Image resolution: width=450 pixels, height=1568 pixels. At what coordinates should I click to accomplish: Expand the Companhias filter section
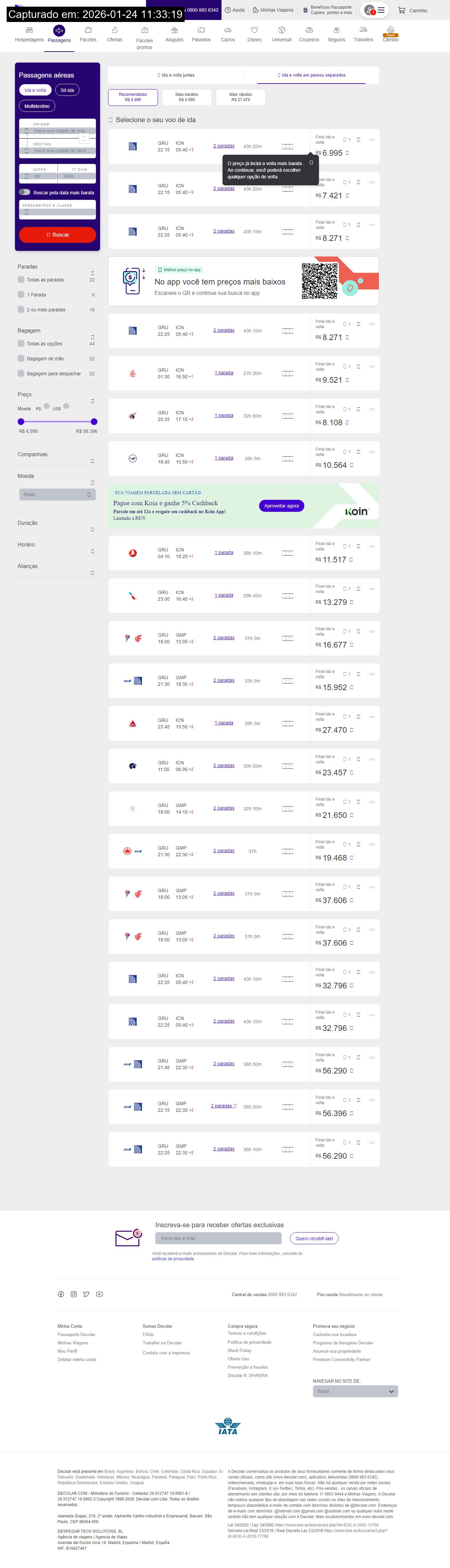point(92,461)
